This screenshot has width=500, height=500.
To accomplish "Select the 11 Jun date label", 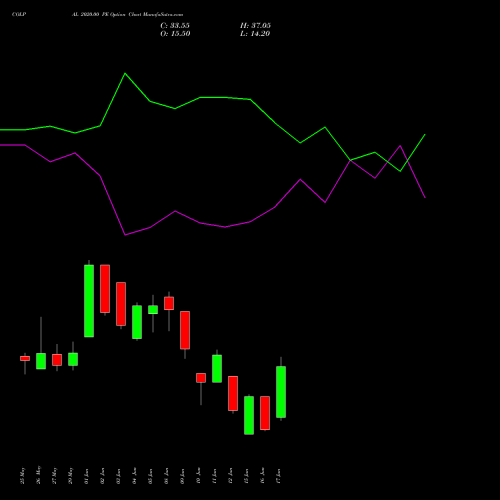I will 215,476.
